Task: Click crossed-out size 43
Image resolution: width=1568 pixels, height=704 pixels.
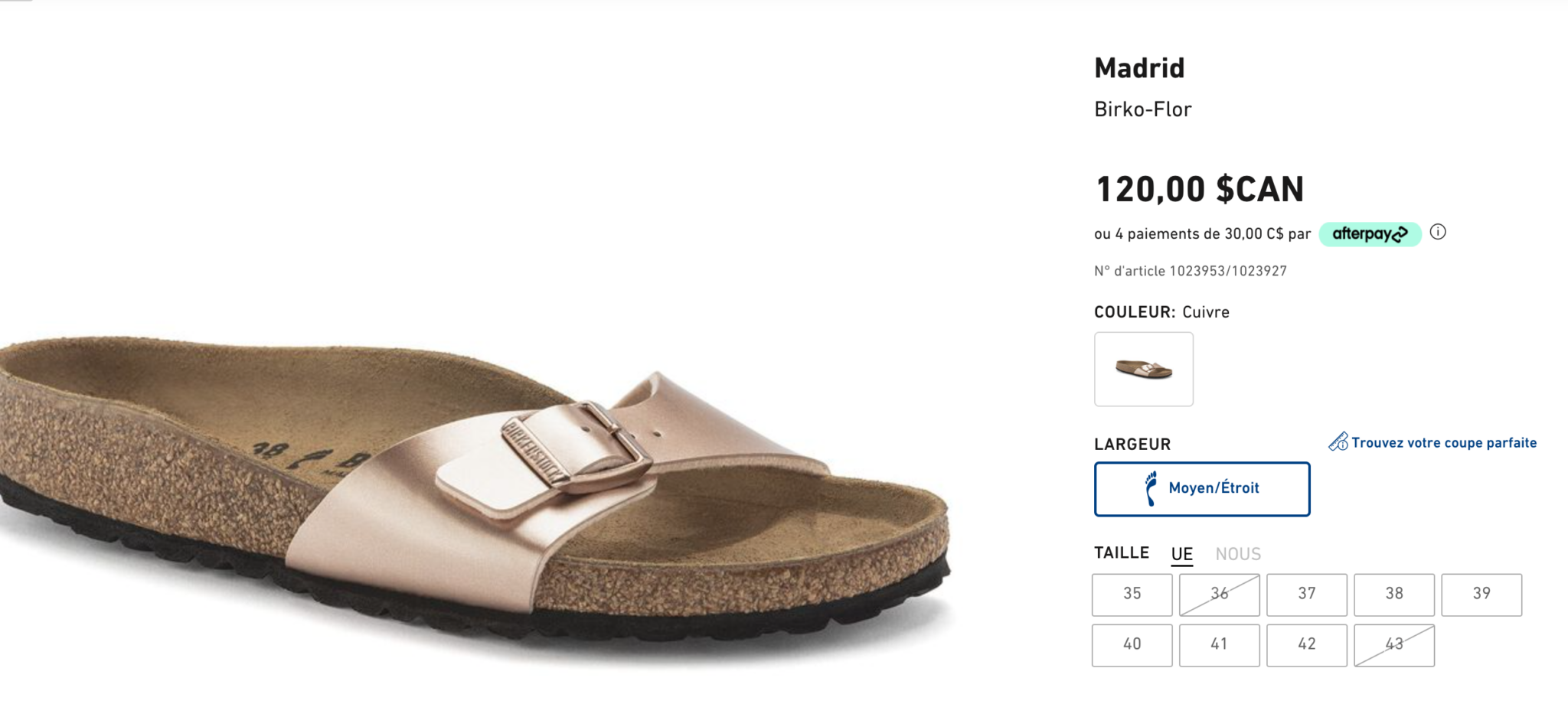Action: [x=1393, y=644]
